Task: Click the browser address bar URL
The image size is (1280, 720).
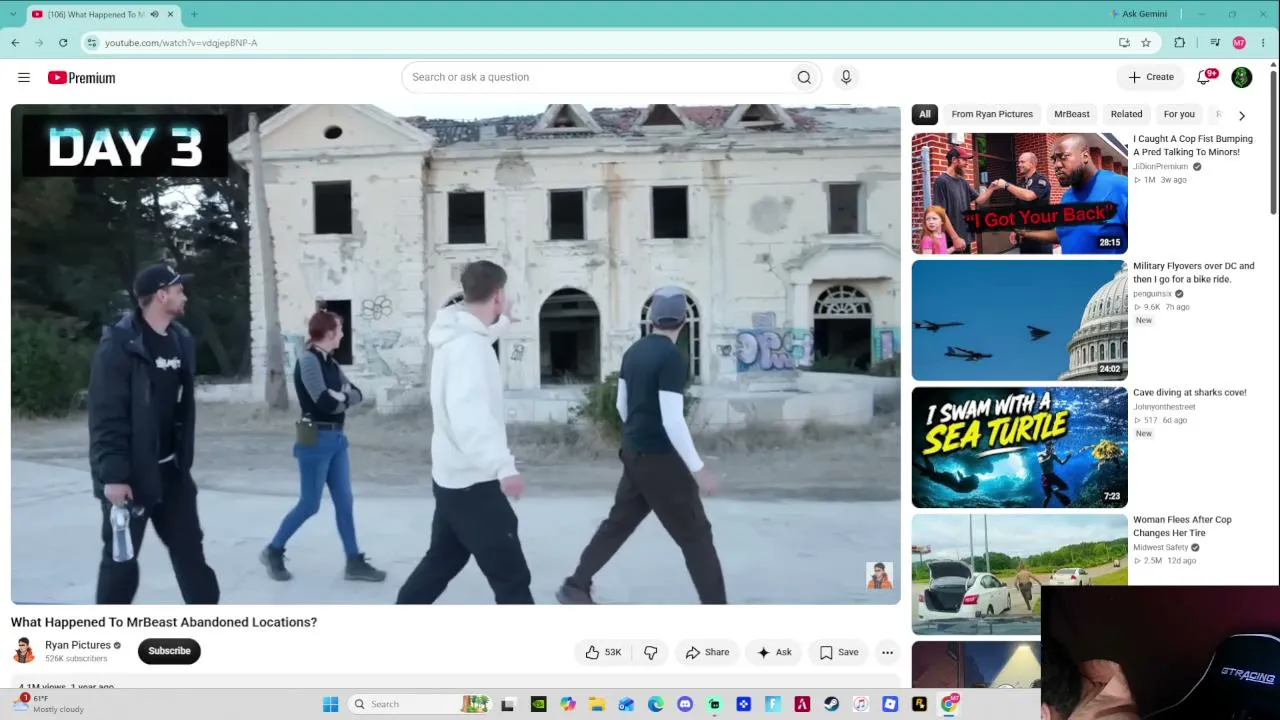Action: [x=181, y=43]
